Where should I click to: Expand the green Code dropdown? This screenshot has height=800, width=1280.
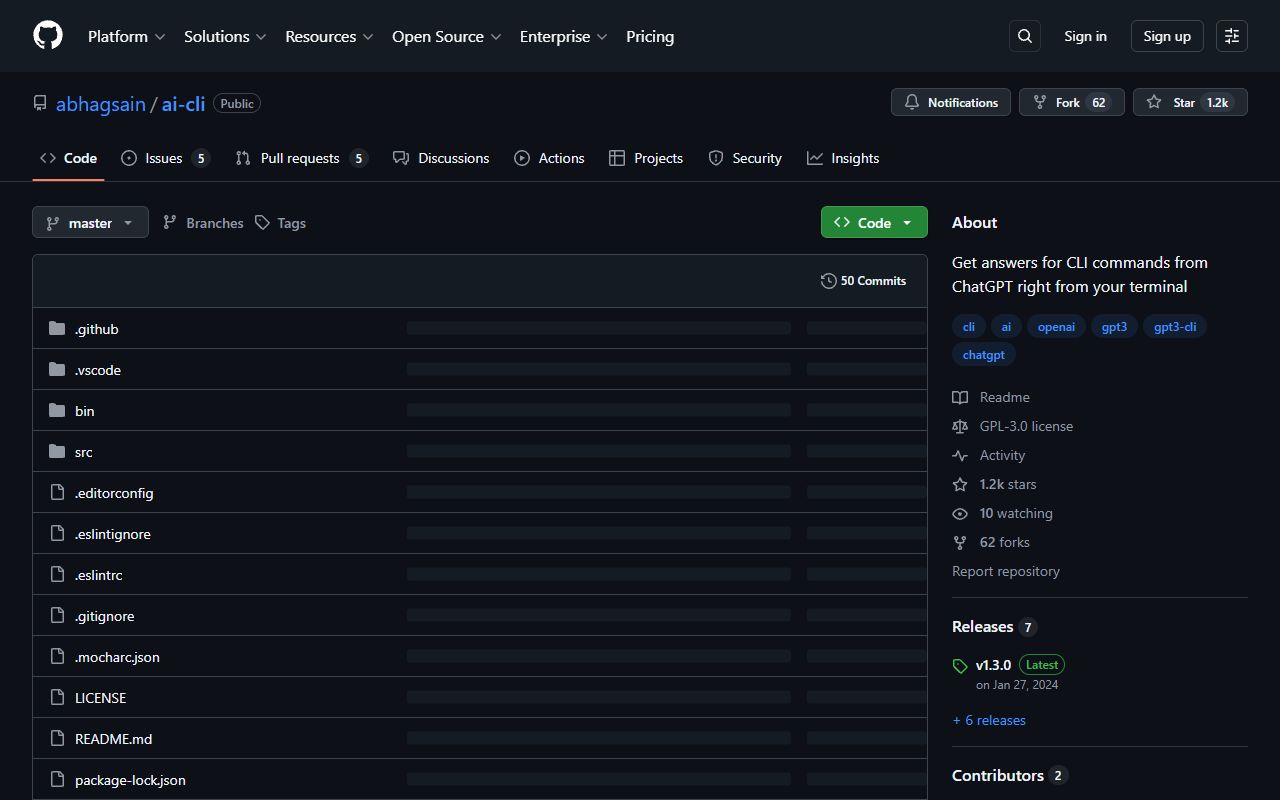coord(873,222)
